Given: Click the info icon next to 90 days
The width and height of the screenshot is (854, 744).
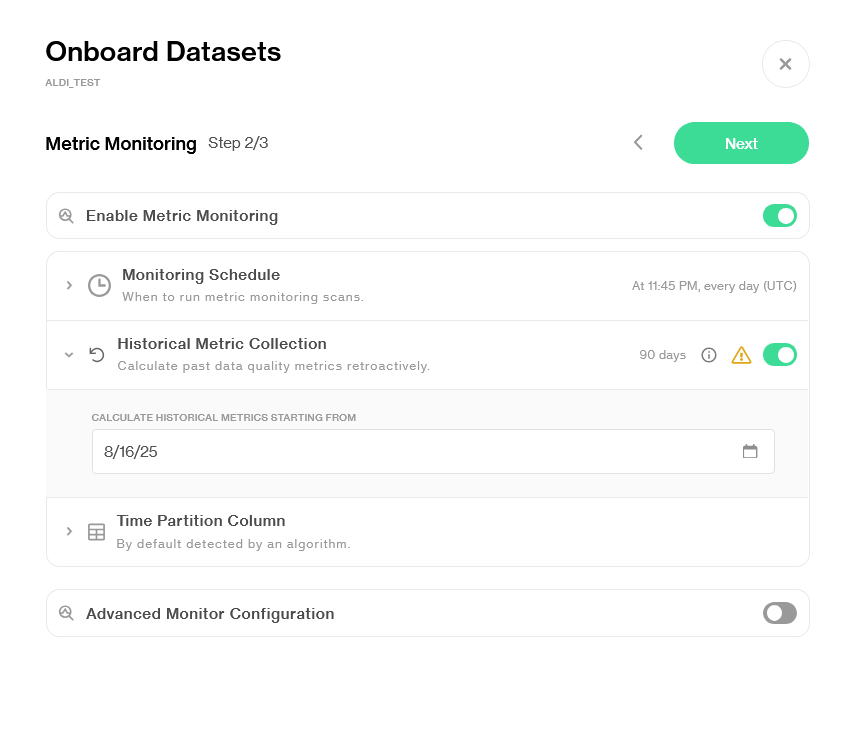Looking at the screenshot, I should pyautogui.click(x=709, y=355).
